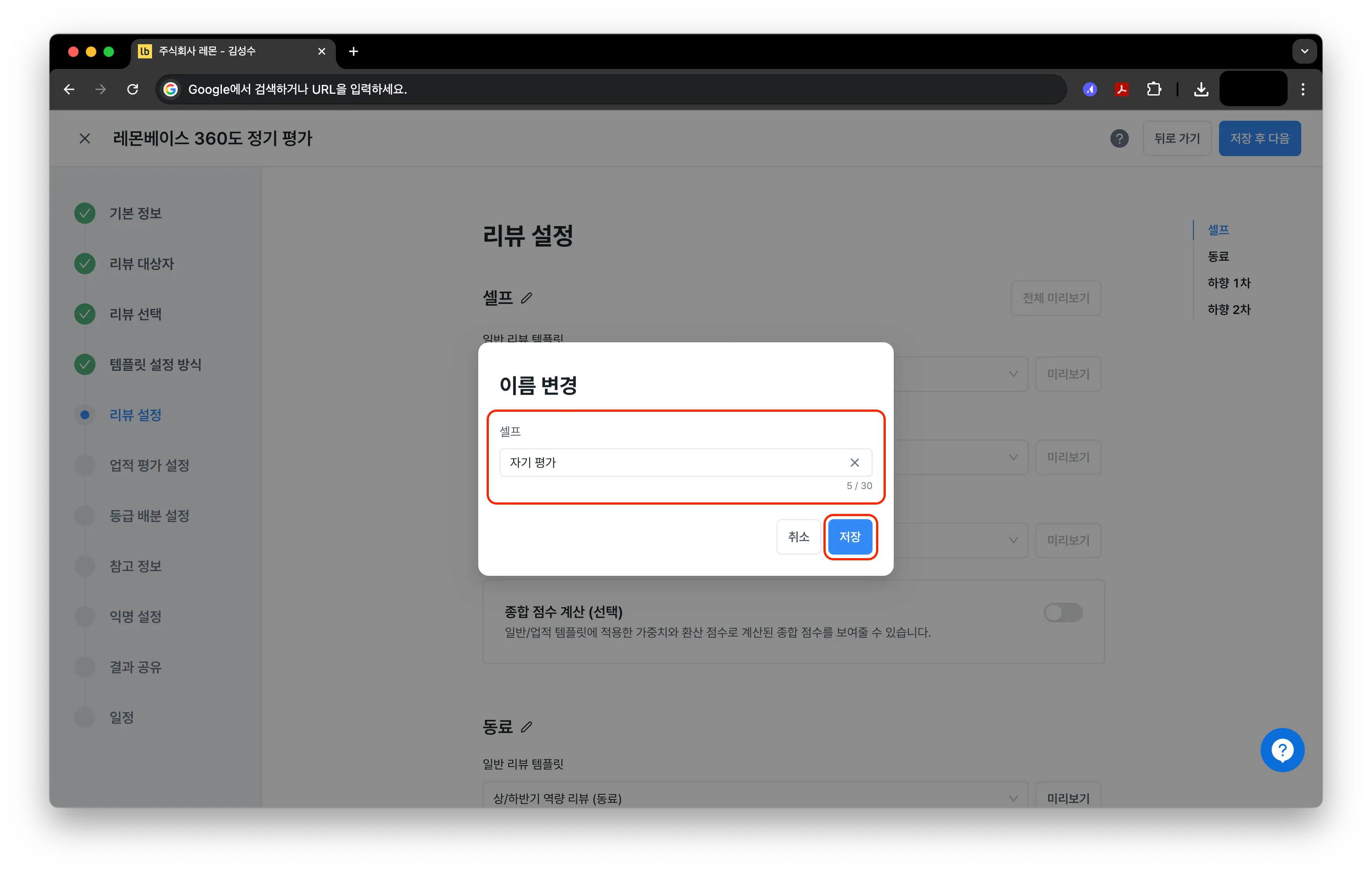The height and width of the screenshot is (873, 1372).
Task: Click the 저장 후 다음 button
Action: click(x=1259, y=138)
